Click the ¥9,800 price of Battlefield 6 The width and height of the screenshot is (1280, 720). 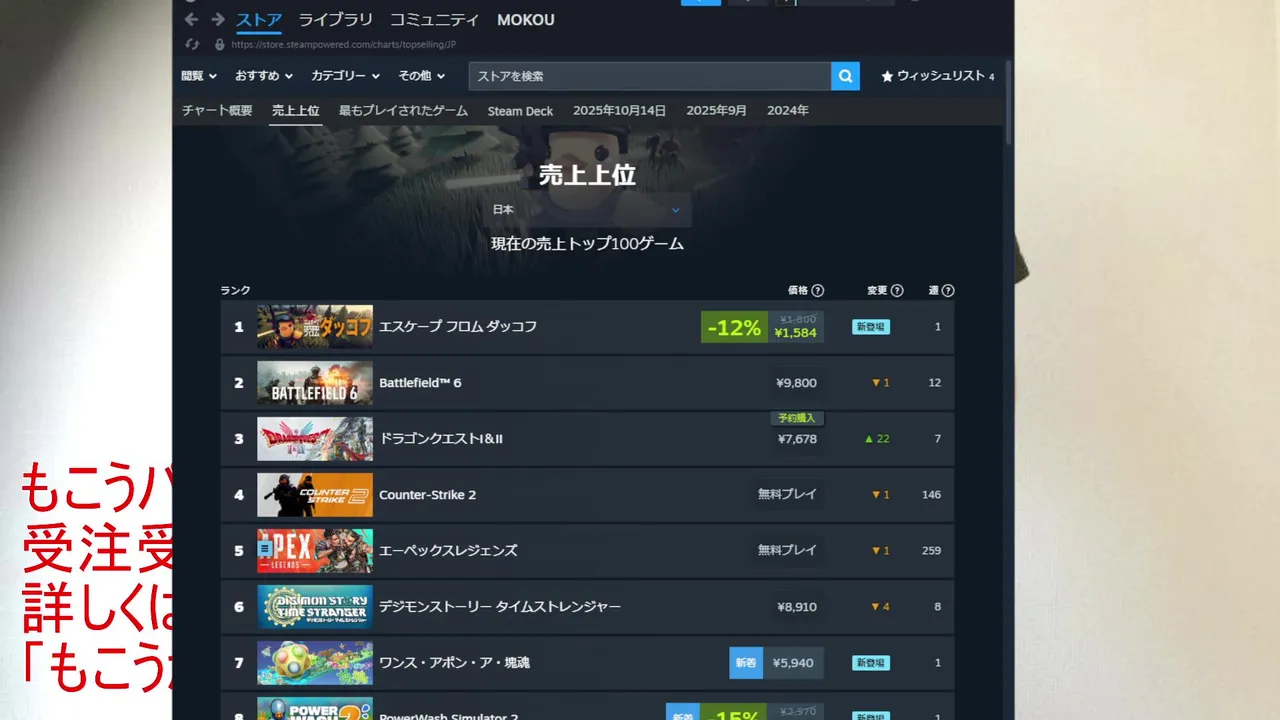[796, 383]
